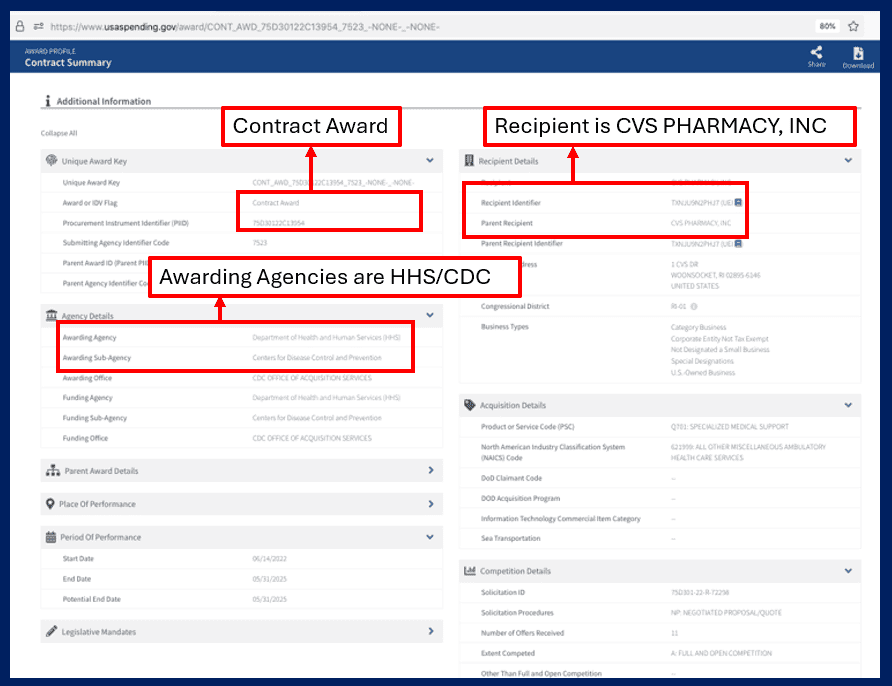Screen dimensions: 892x686
Task: Click the 80% zoom level indicator
Action: 827,26
